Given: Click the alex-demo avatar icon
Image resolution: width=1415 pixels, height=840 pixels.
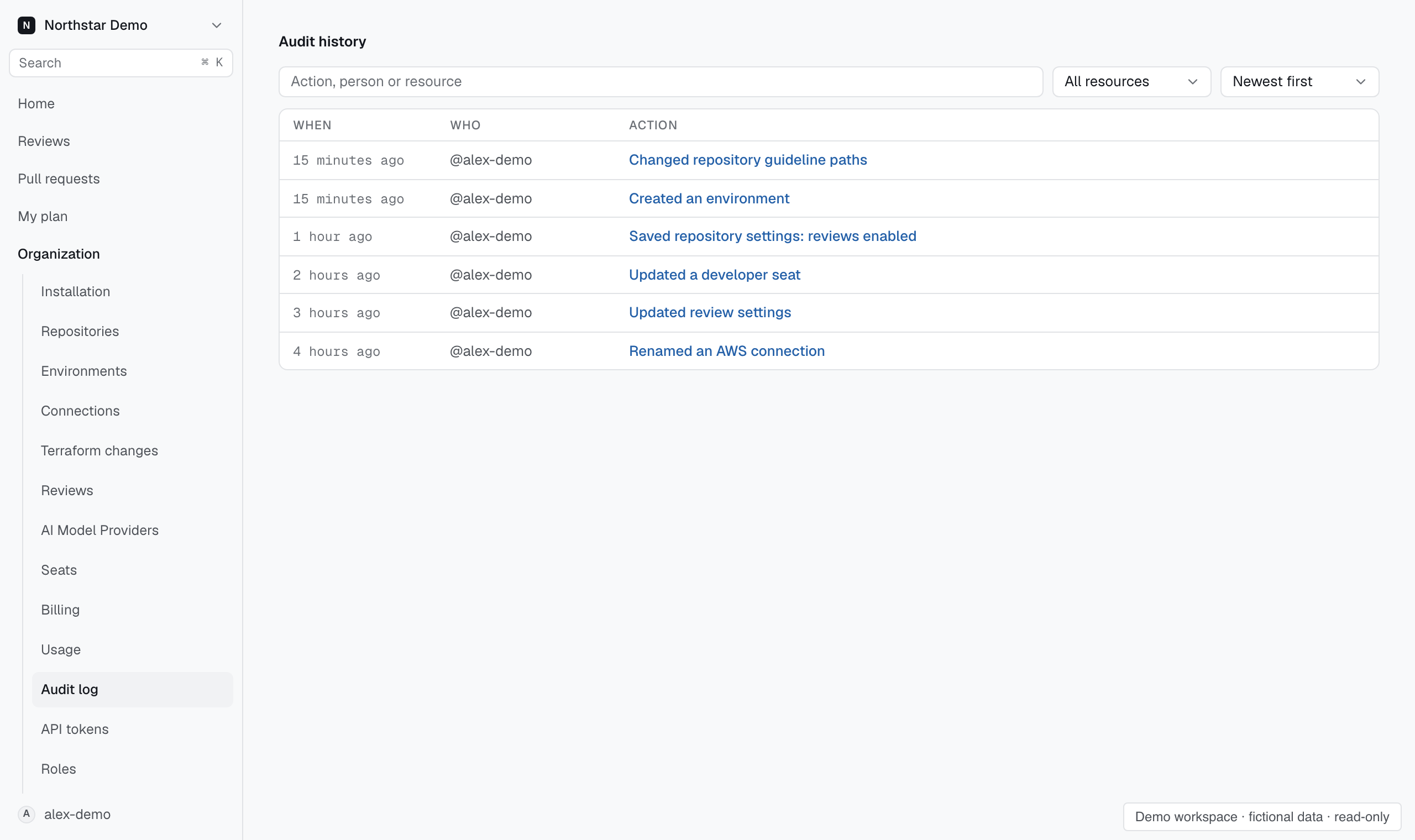Looking at the screenshot, I should (26, 814).
